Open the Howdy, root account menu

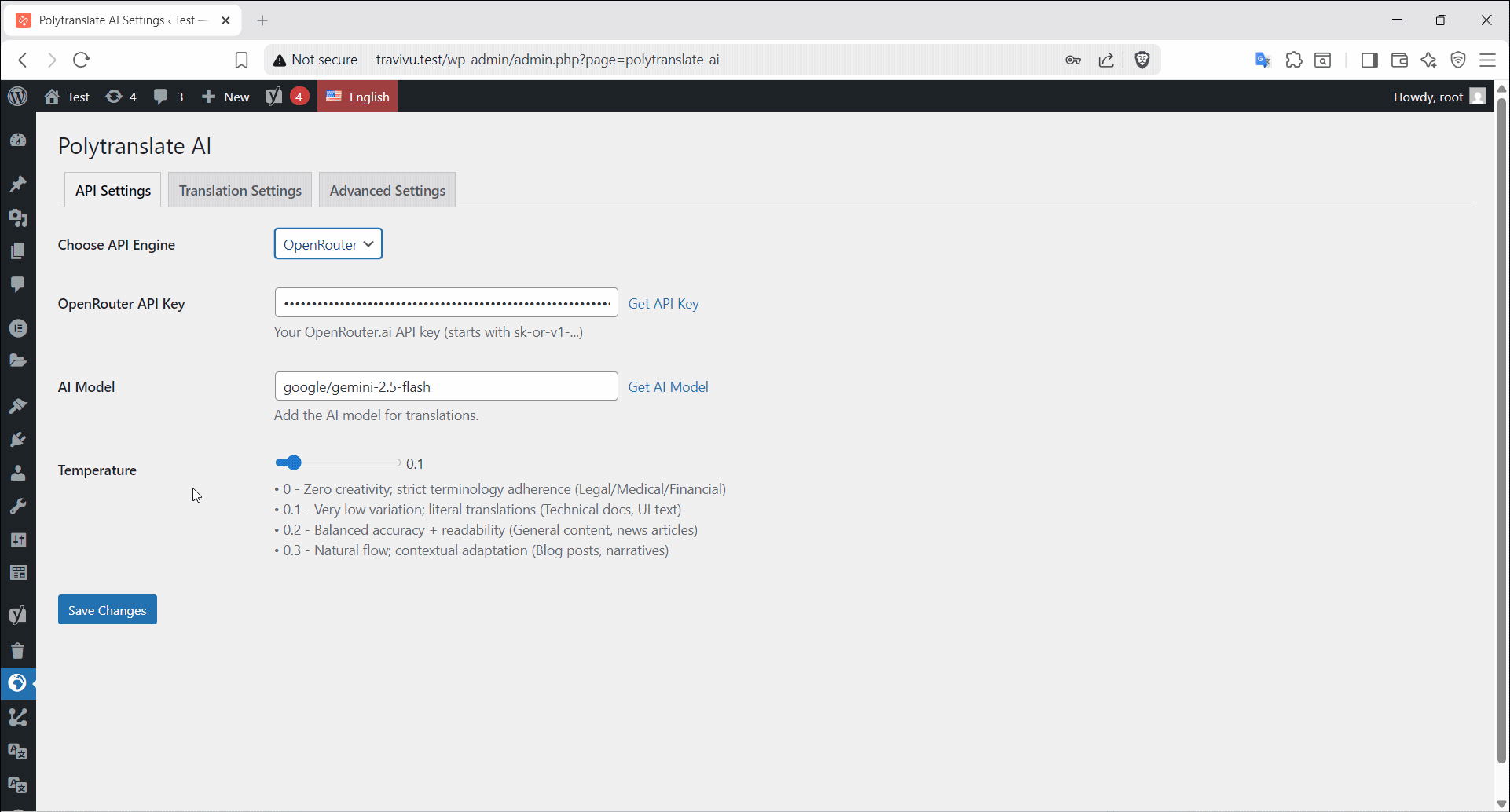[1439, 97]
